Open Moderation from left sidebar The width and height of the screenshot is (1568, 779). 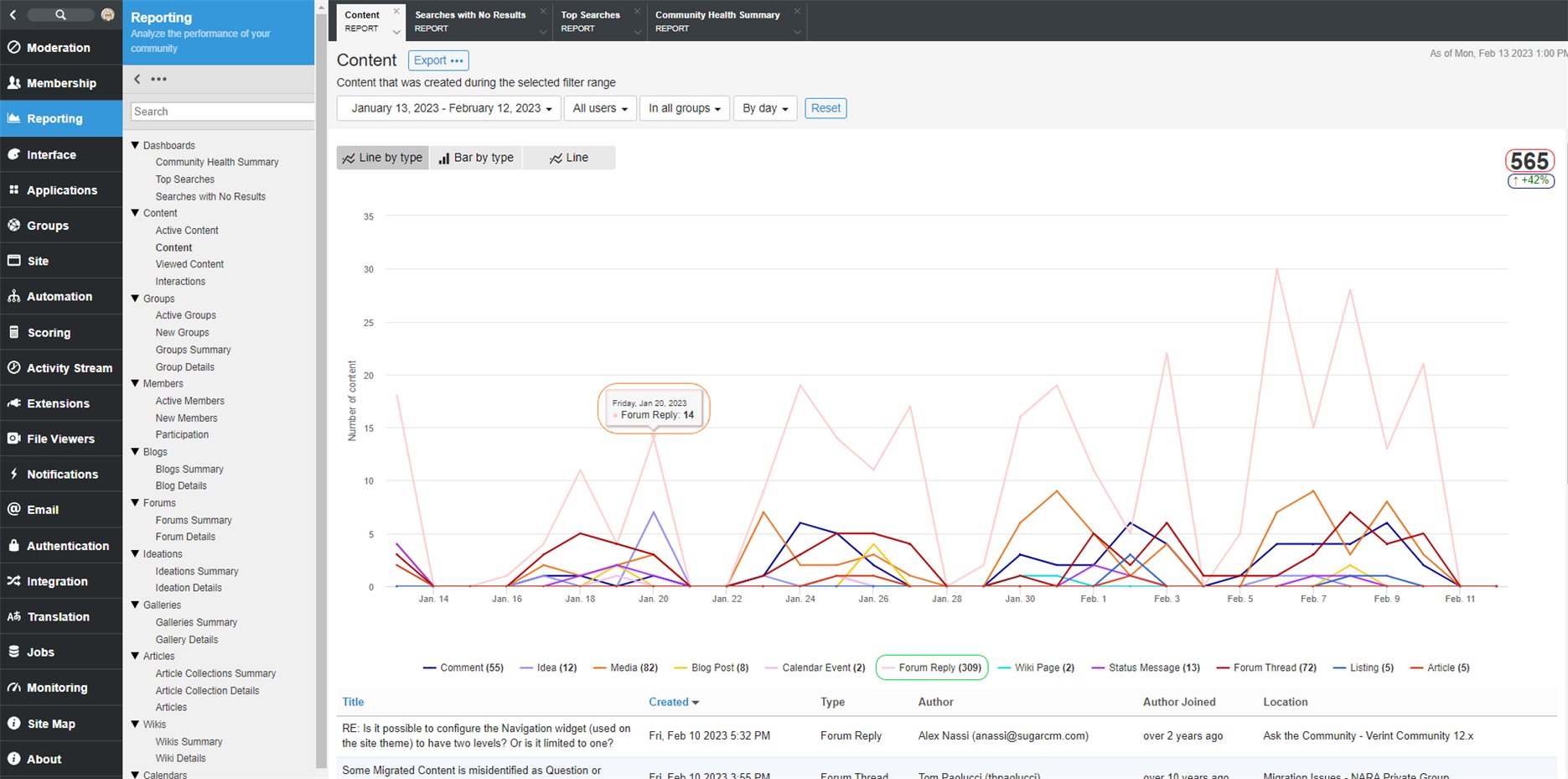click(x=60, y=48)
